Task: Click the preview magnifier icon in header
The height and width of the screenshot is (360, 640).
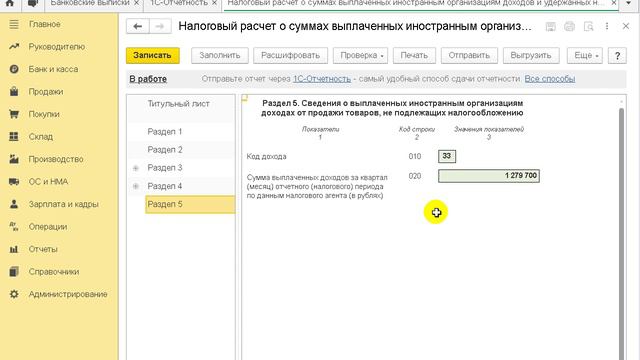Action: (588, 27)
